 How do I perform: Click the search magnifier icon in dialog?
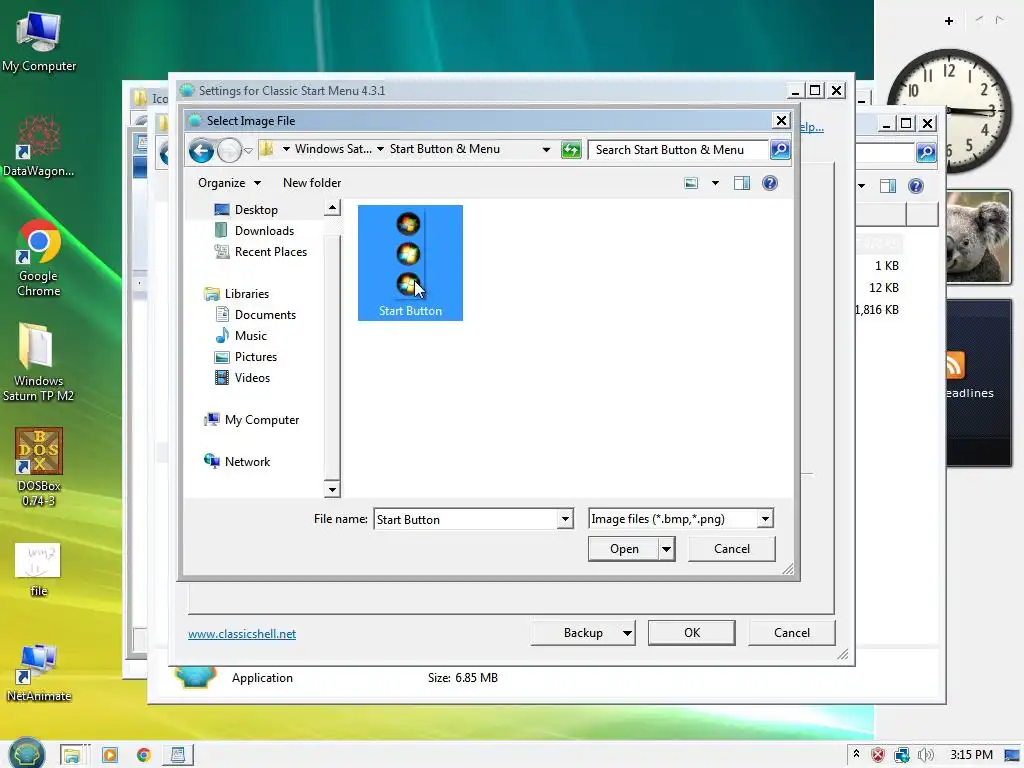tap(780, 150)
